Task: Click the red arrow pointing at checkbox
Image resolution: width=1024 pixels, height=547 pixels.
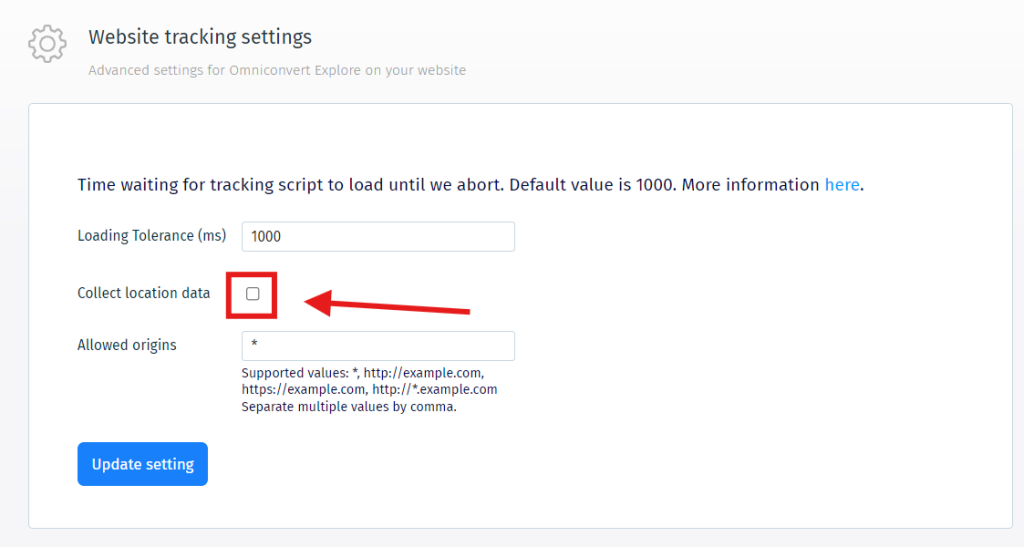Action: click(x=388, y=304)
